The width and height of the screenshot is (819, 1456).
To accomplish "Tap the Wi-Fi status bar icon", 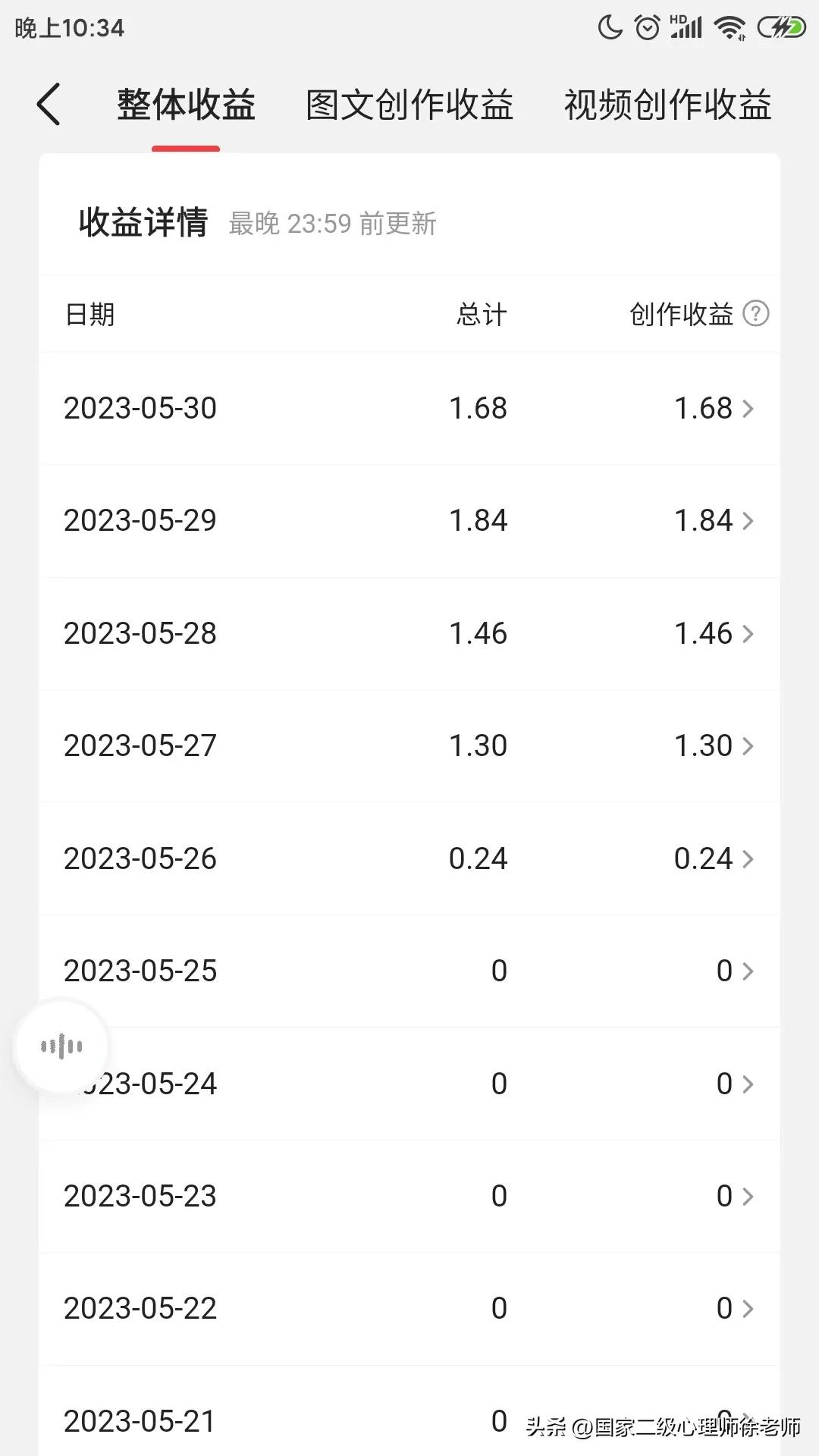I will (x=730, y=28).
